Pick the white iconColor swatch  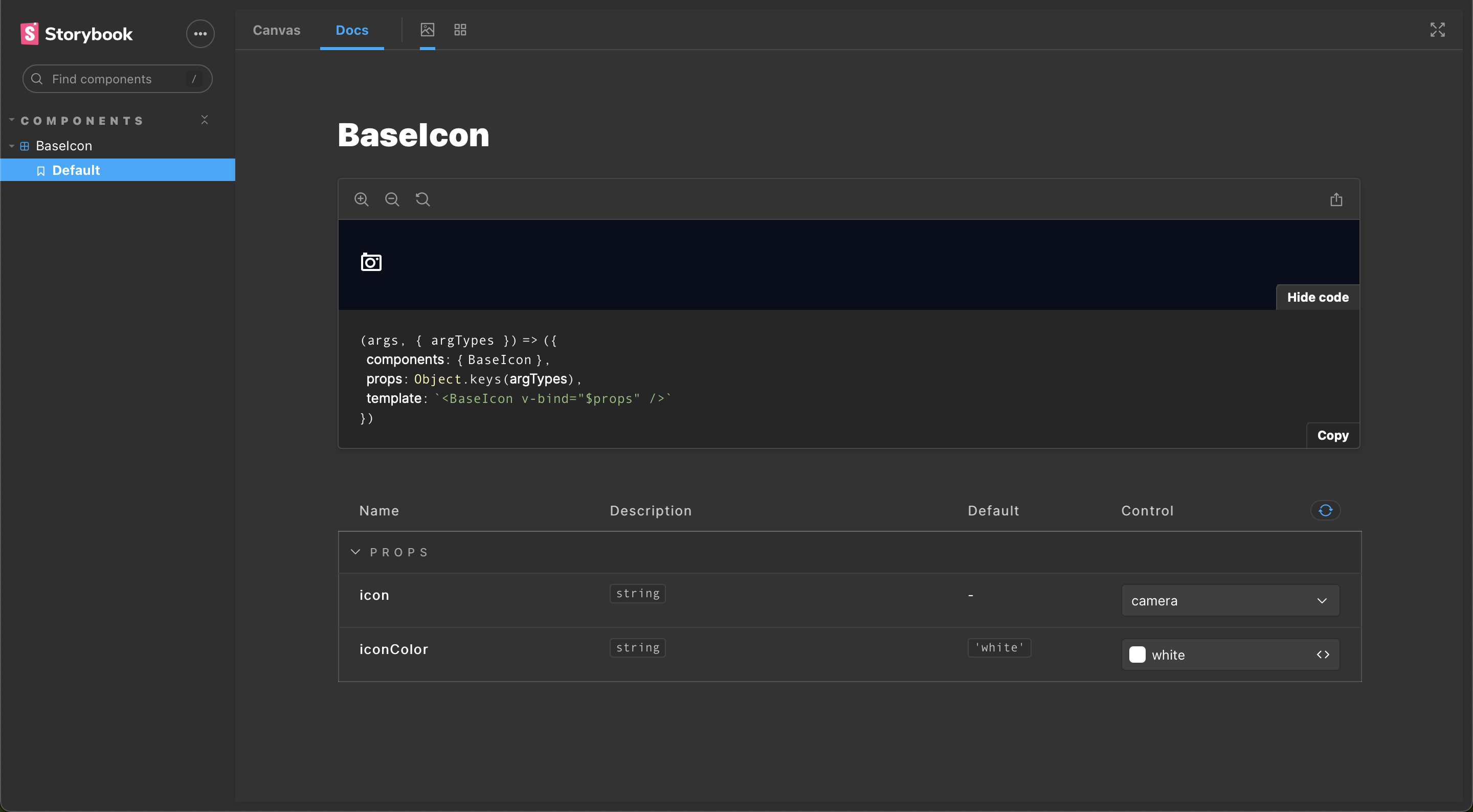1138,654
